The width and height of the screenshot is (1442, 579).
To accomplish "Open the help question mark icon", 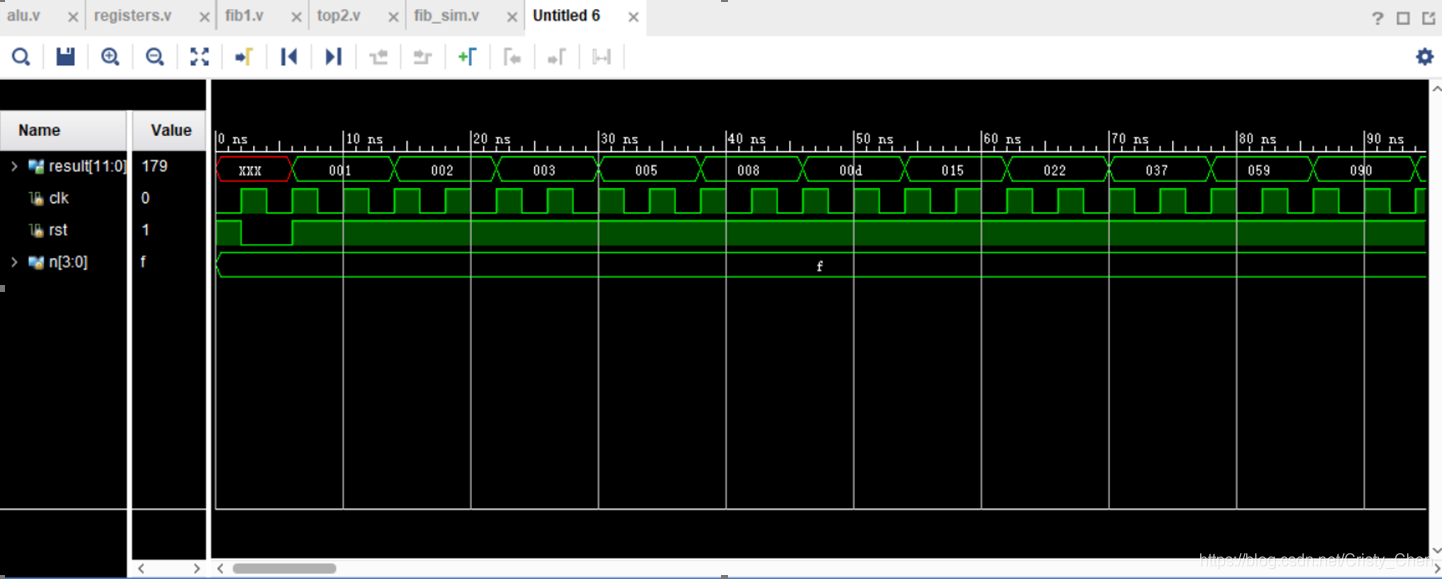I will click(x=1377, y=18).
